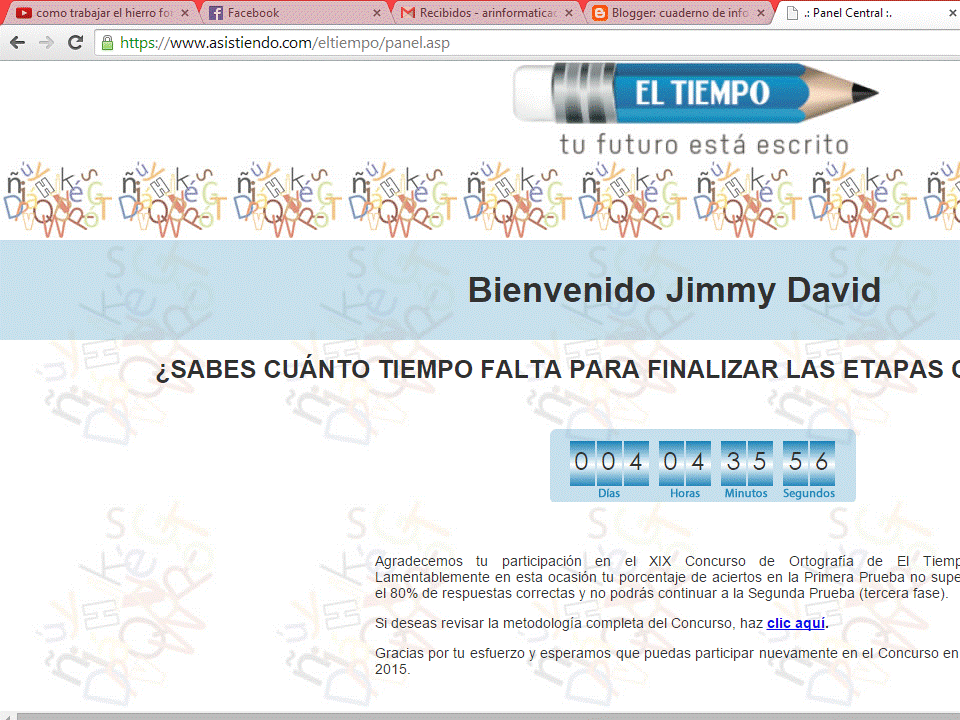Screen dimensions: 960x720
Task: Click the 'Agradecemos tu participación' paragraph
Action: (667, 577)
